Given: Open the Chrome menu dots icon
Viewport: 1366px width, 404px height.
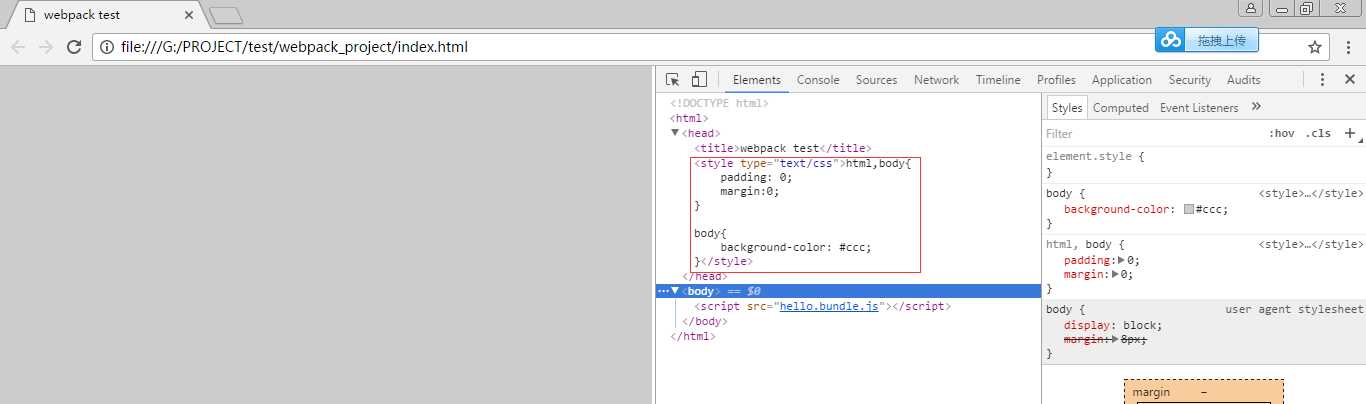Looking at the screenshot, I should click(x=1348, y=47).
